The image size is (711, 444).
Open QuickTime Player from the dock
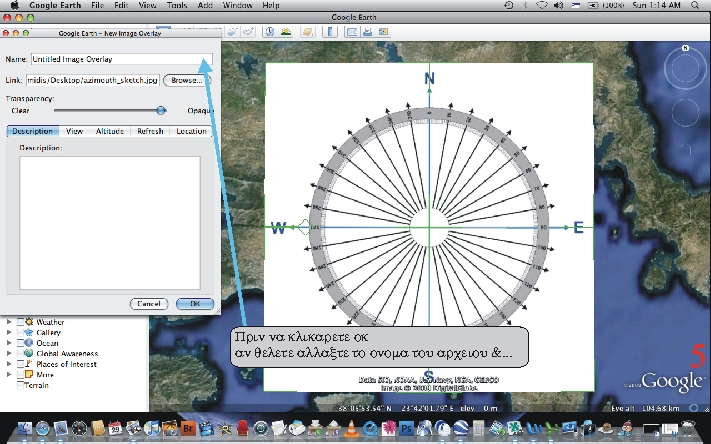[370, 428]
